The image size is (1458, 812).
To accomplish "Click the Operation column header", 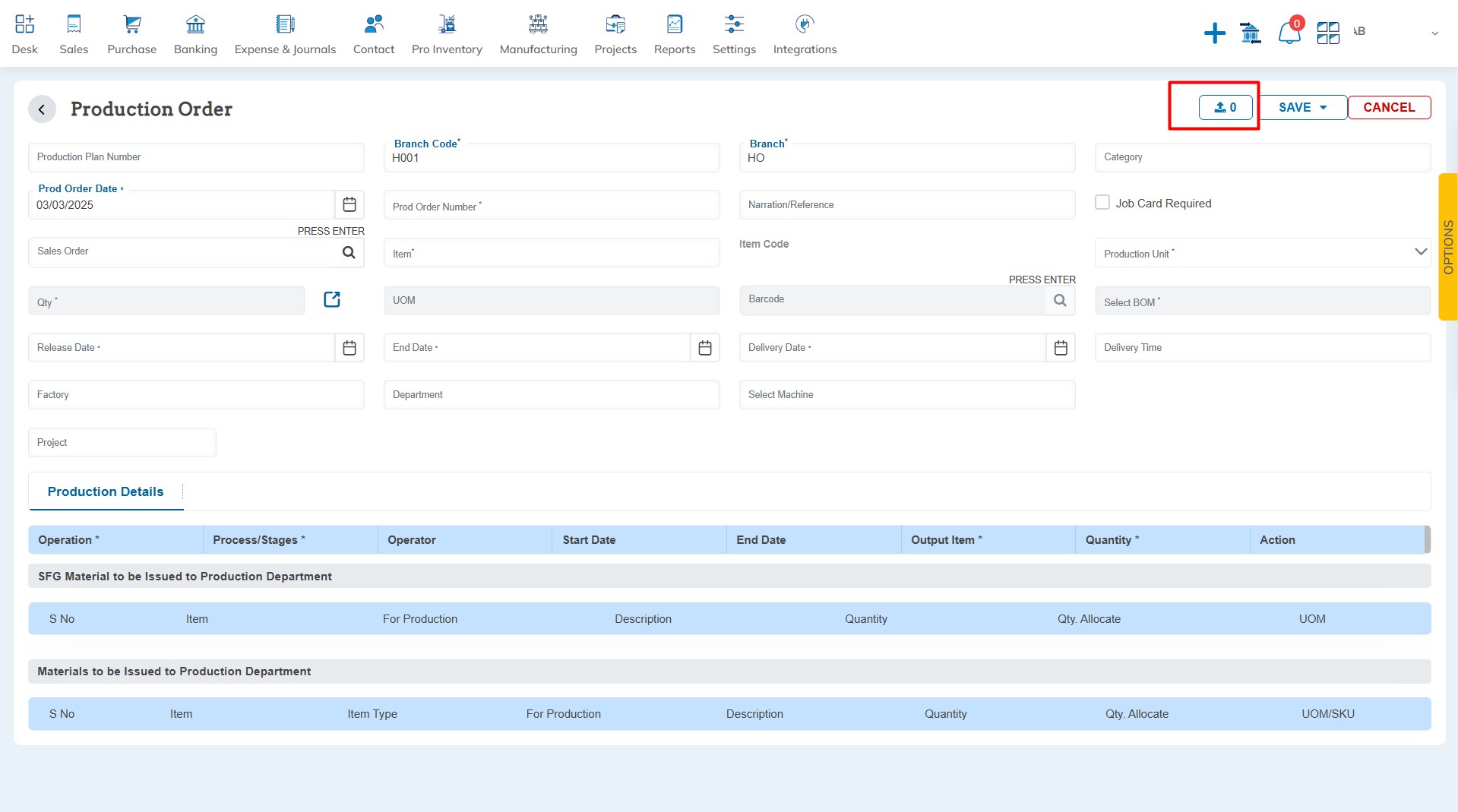I will (115, 539).
